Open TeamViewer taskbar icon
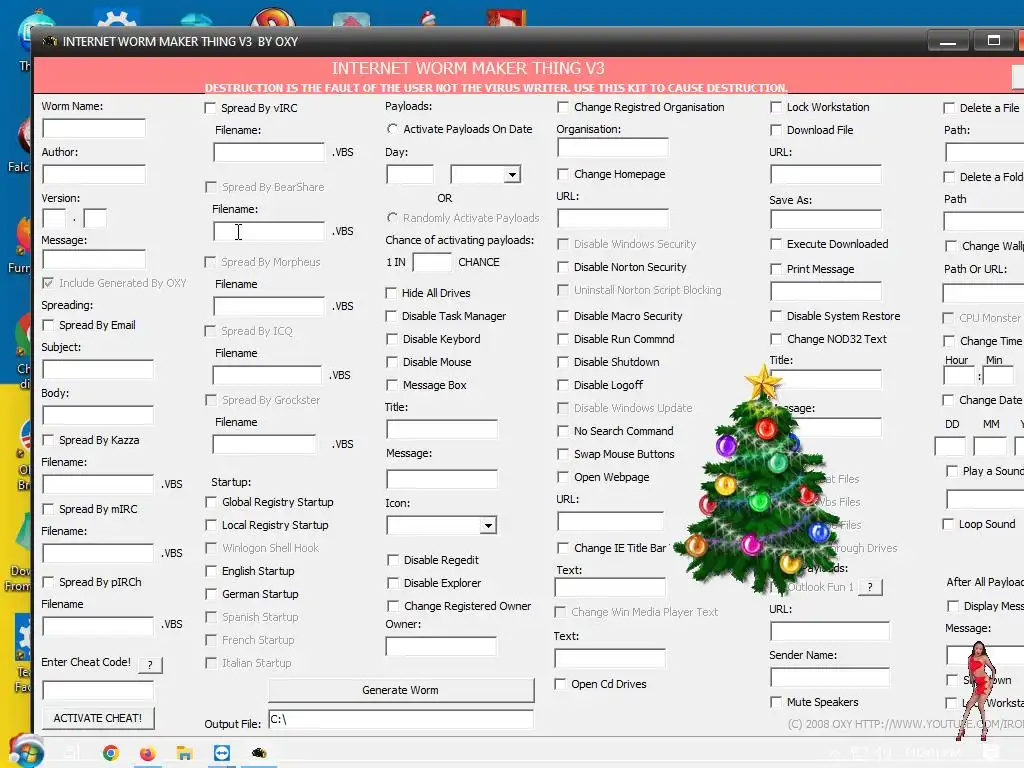The height and width of the screenshot is (768, 1024). pyautogui.click(x=222, y=753)
